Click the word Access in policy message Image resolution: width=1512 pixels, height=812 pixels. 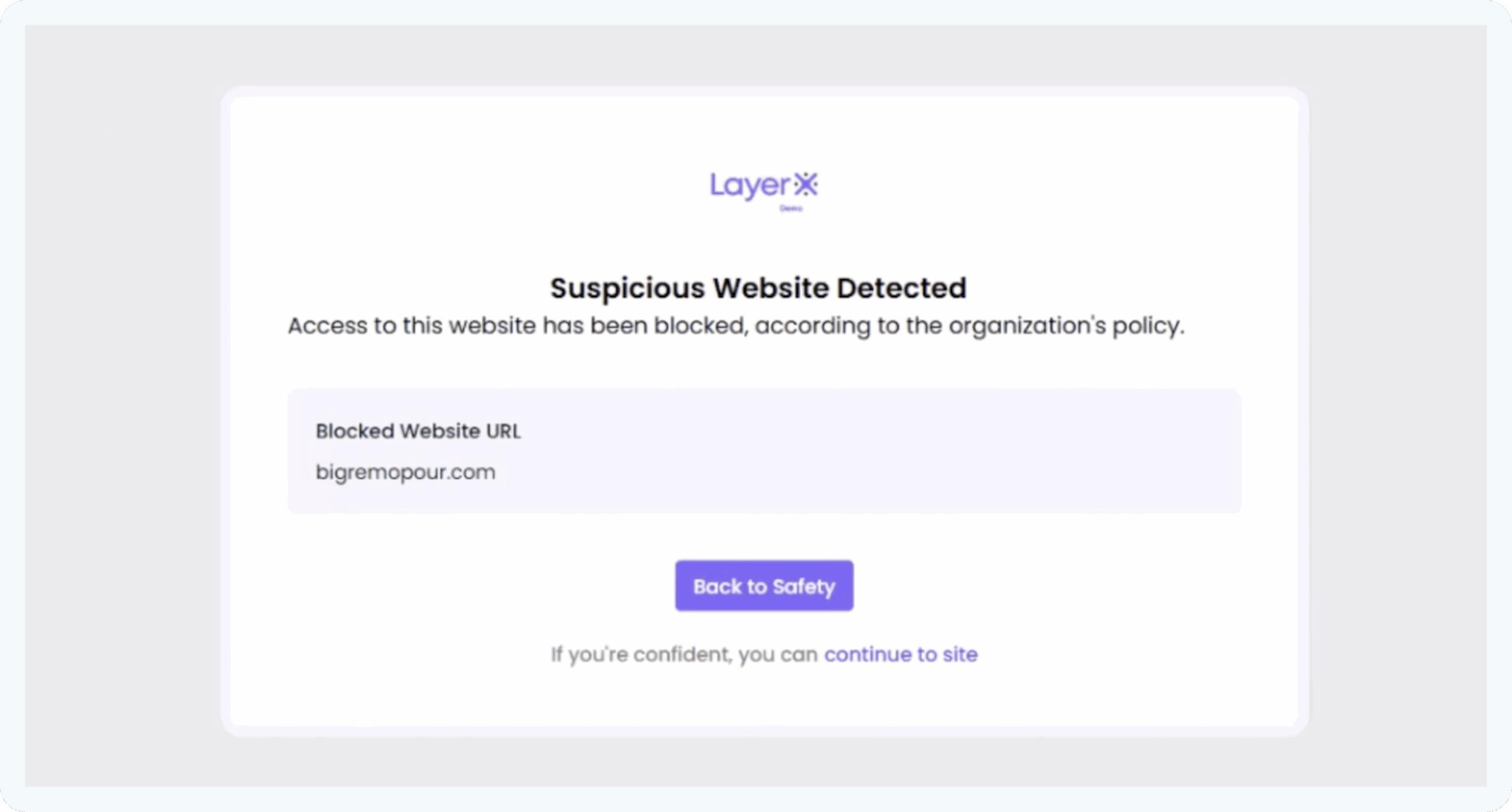pyautogui.click(x=327, y=326)
